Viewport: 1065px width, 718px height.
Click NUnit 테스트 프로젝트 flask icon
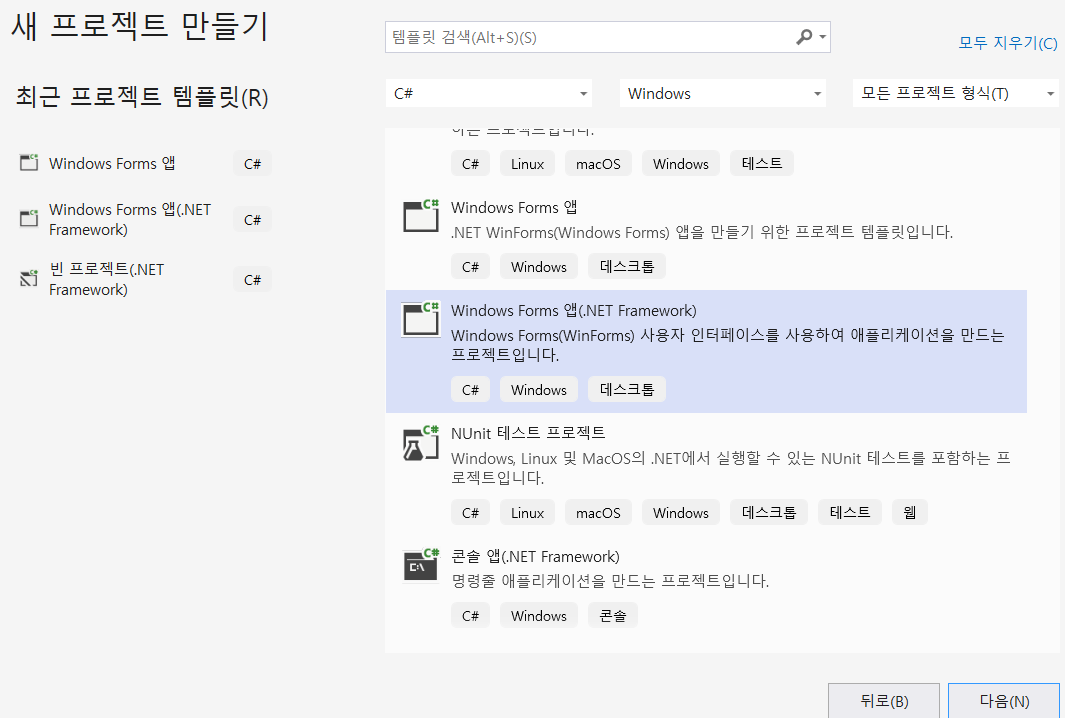(421, 443)
